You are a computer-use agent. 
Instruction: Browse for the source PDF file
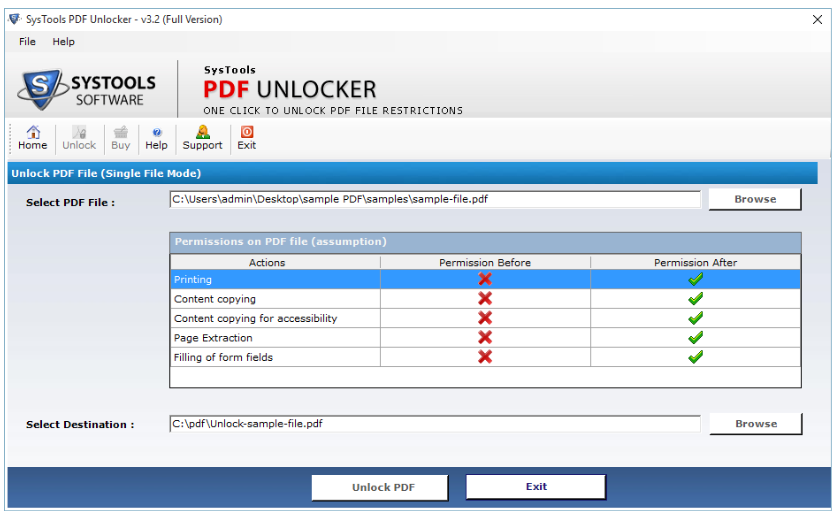(x=755, y=199)
